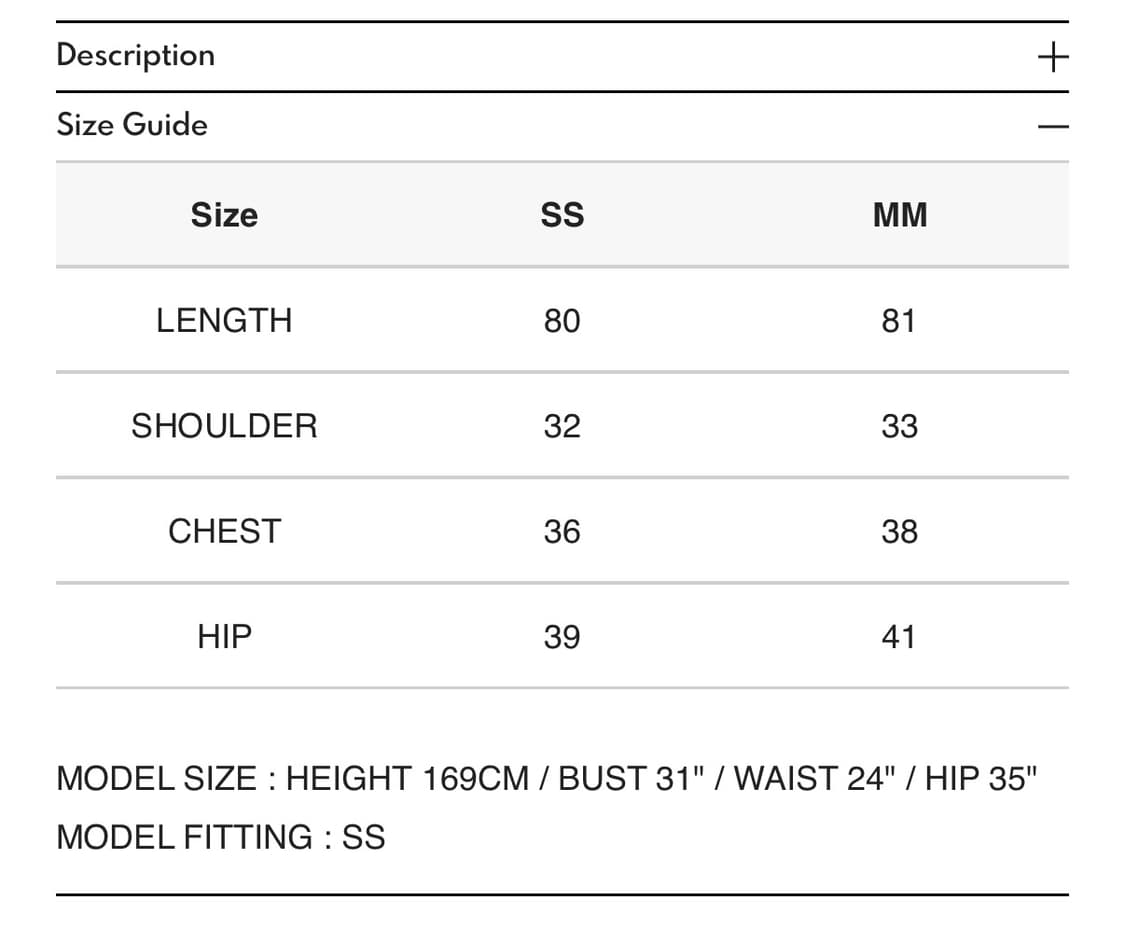Click the SS hip value 39

pos(562,636)
